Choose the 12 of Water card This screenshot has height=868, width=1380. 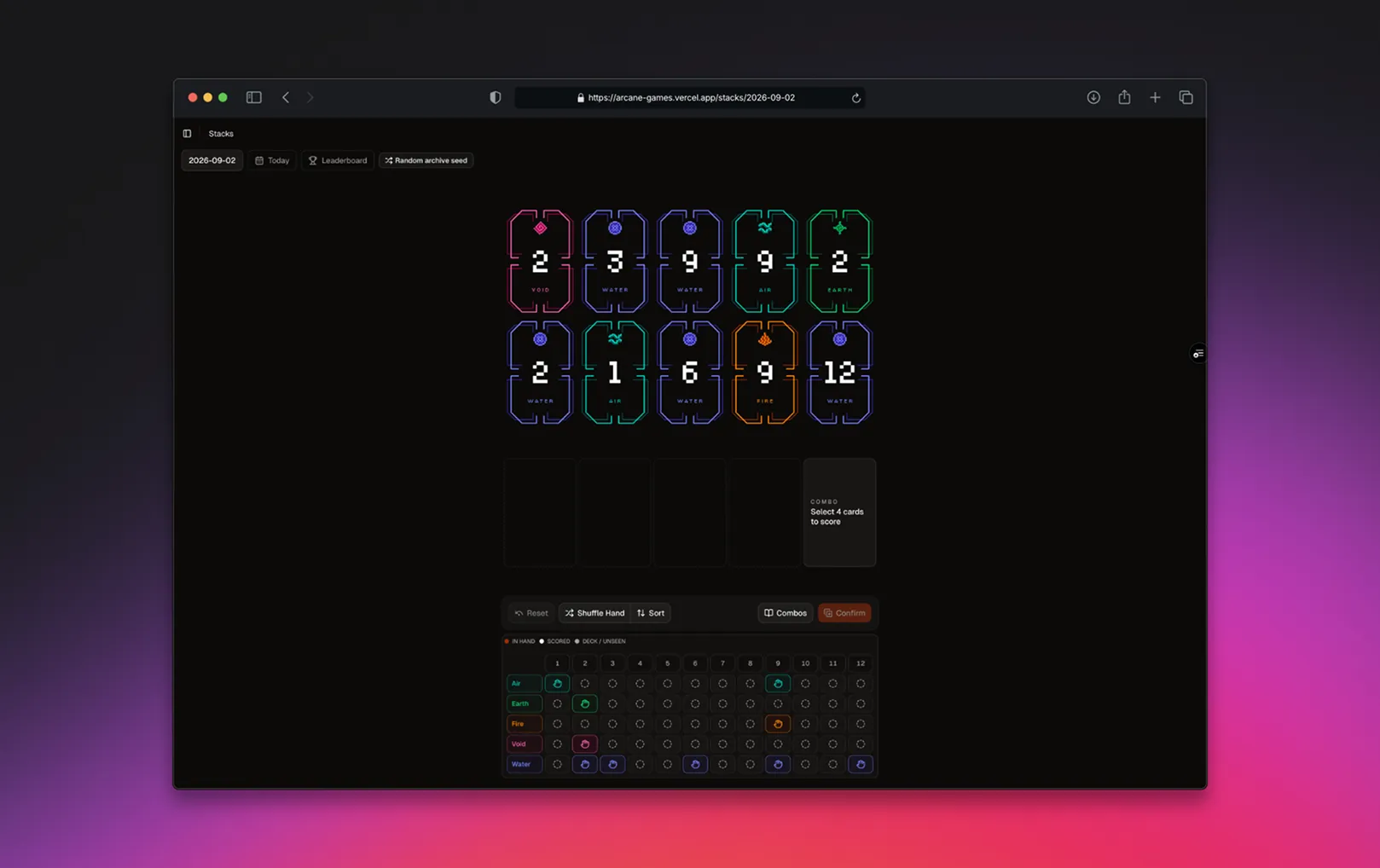840,372
